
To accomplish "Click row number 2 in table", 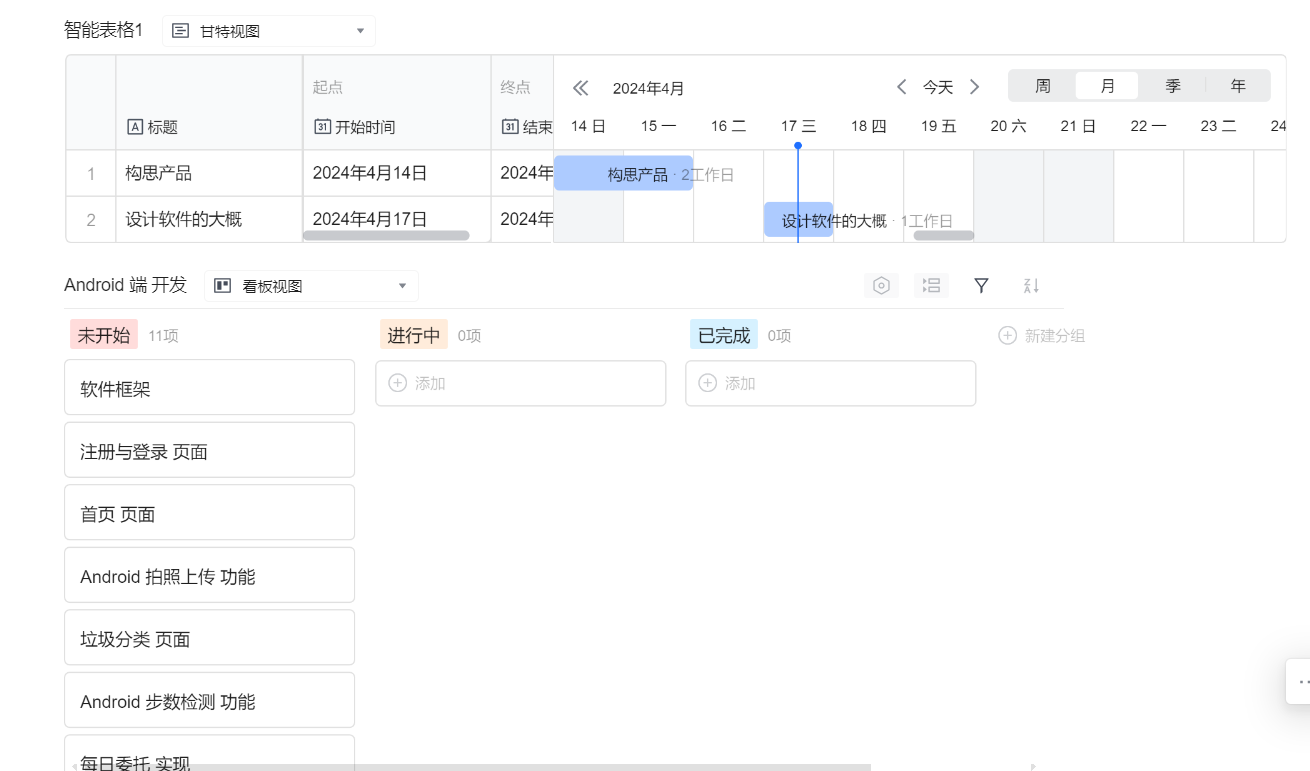I will pos(91,220).
